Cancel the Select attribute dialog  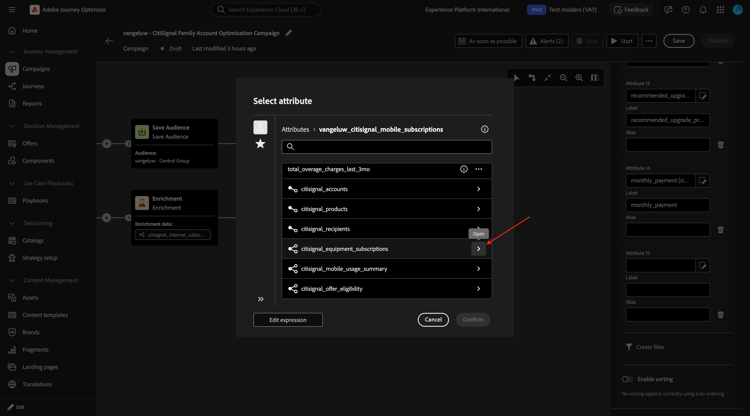pos(433,320)
